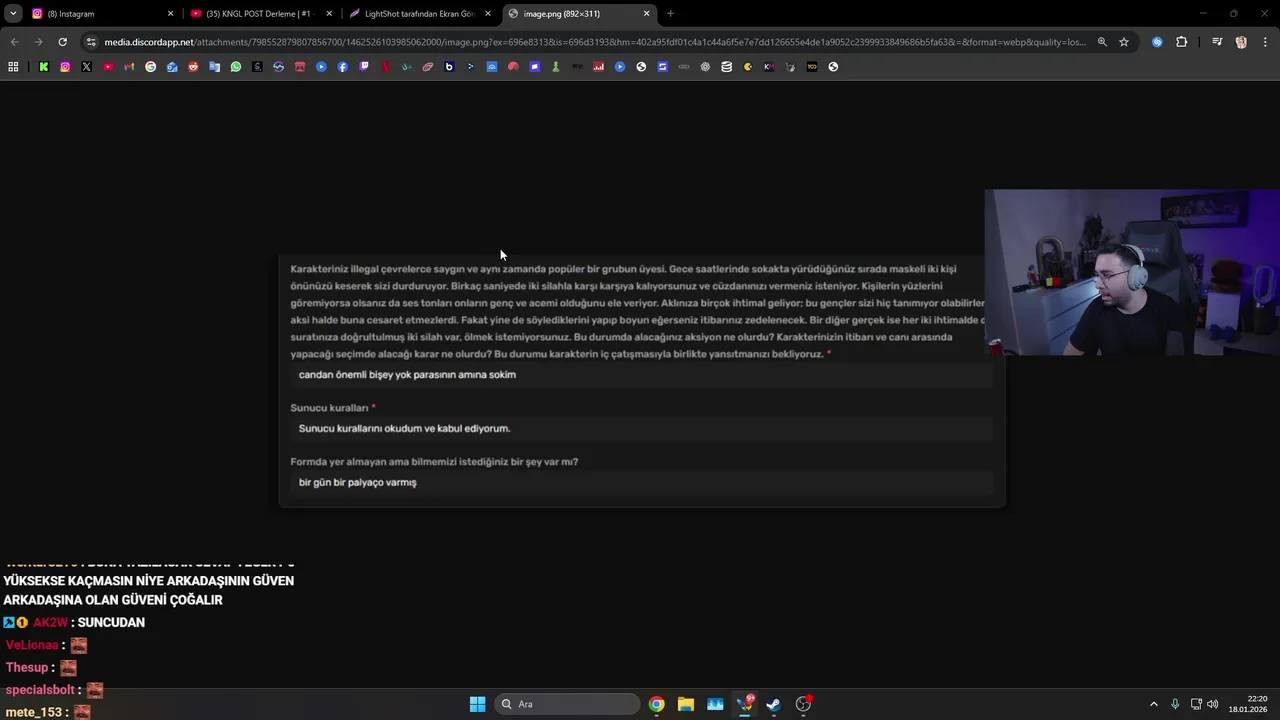Go forward with the arrow button
The image size is (1280, 720).
click(x=38, y=42)
